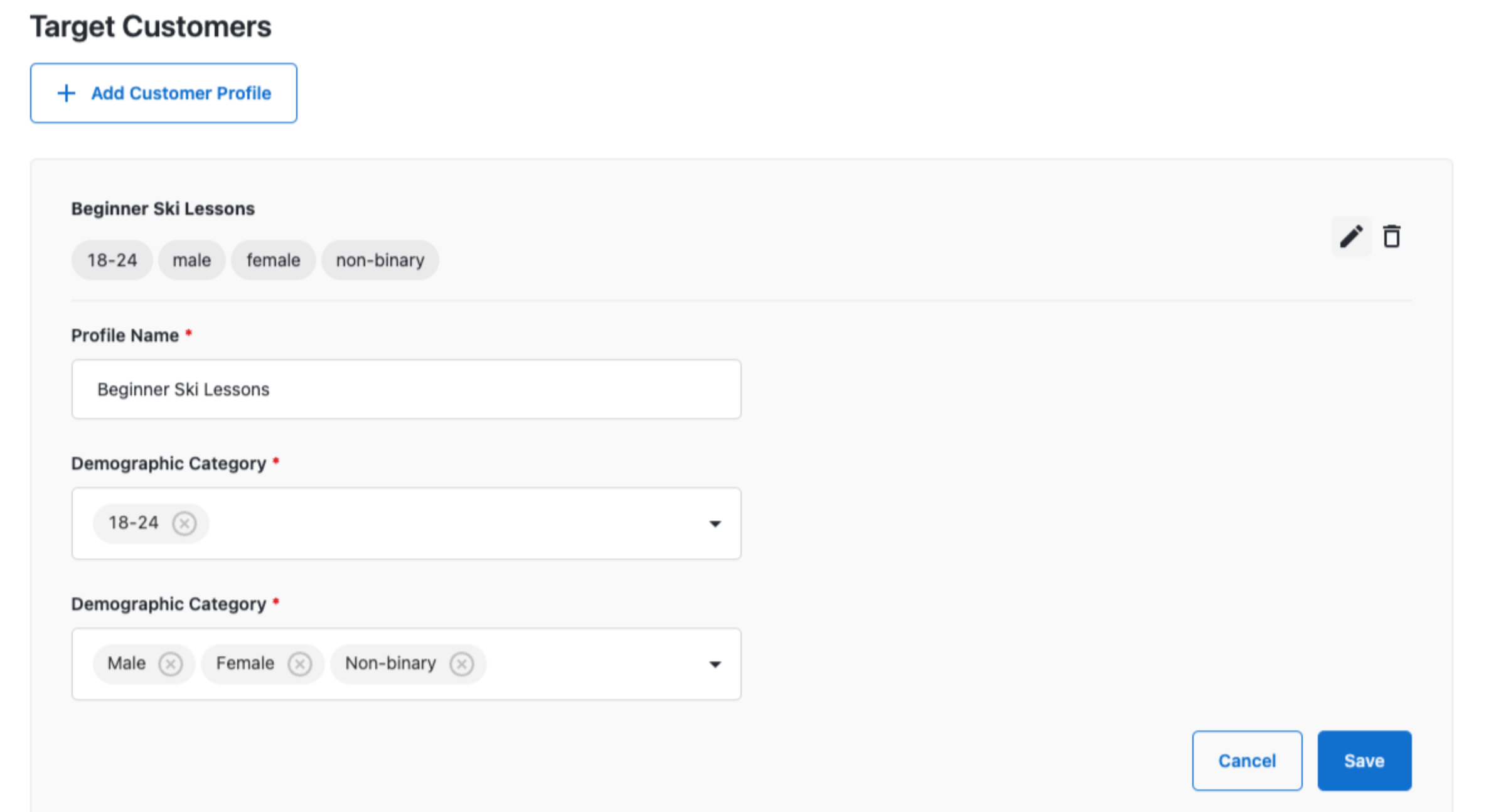Click the plus icon on Add Customer Profile
The height and width of the screenshot is (812, 1491).
click(67, 93)
